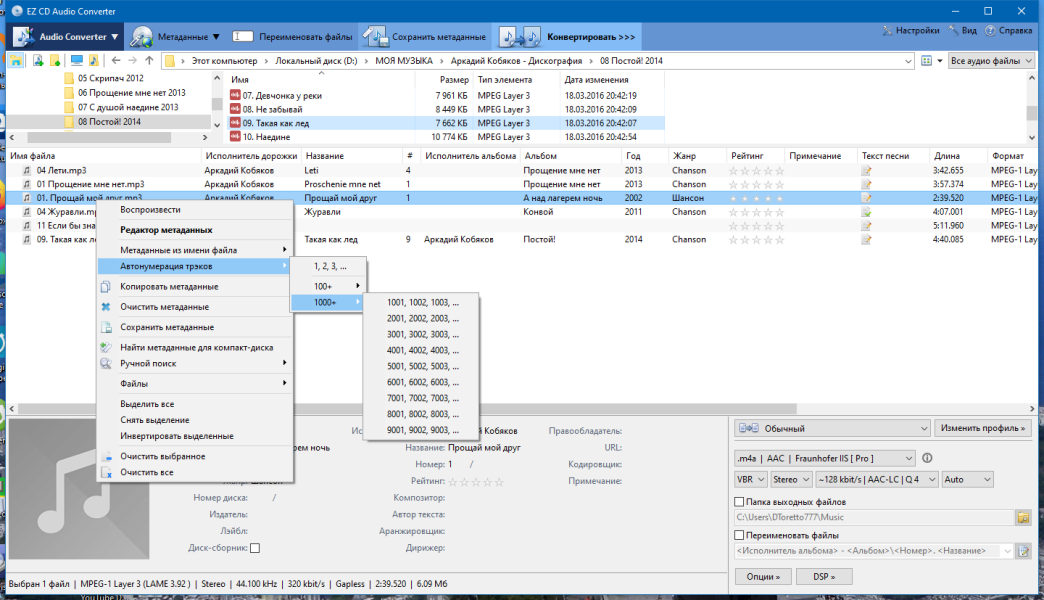1044x600 pixels.
Task: Go up one folder level
Action: (149, 61)
